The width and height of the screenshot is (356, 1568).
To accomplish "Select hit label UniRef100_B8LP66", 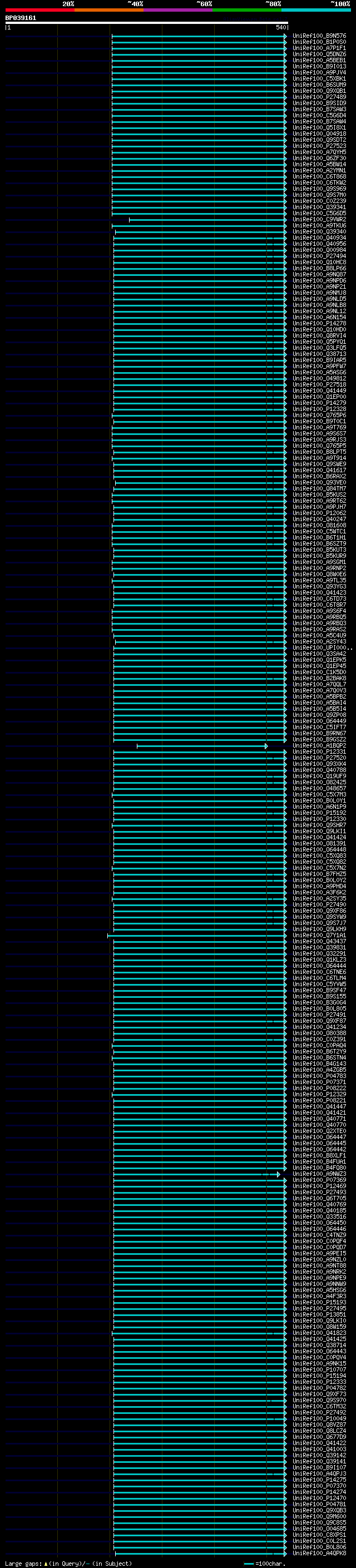I will pos(319,269).
